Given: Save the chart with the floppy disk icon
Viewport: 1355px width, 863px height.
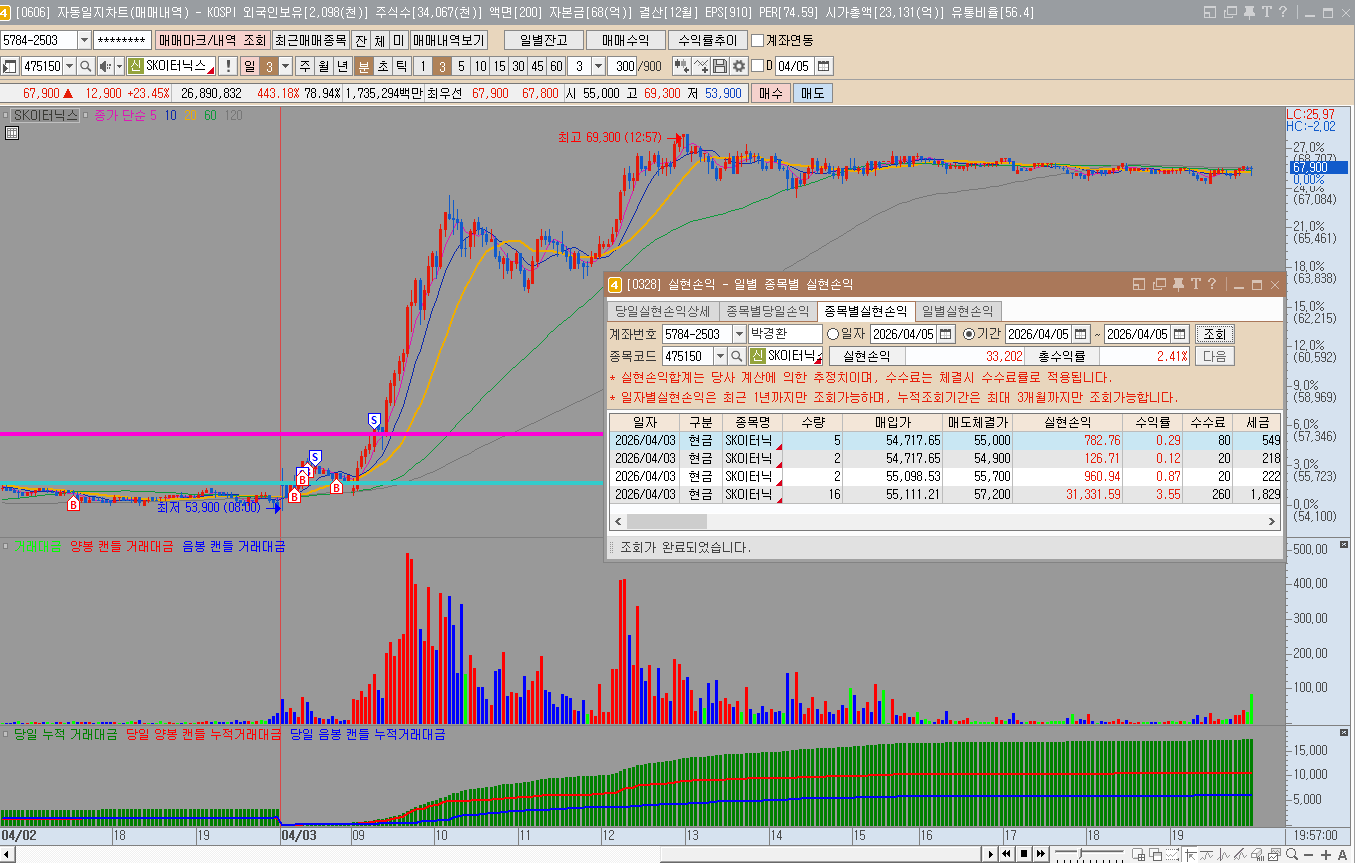Looking at the screenshot, I should point(720,66).
